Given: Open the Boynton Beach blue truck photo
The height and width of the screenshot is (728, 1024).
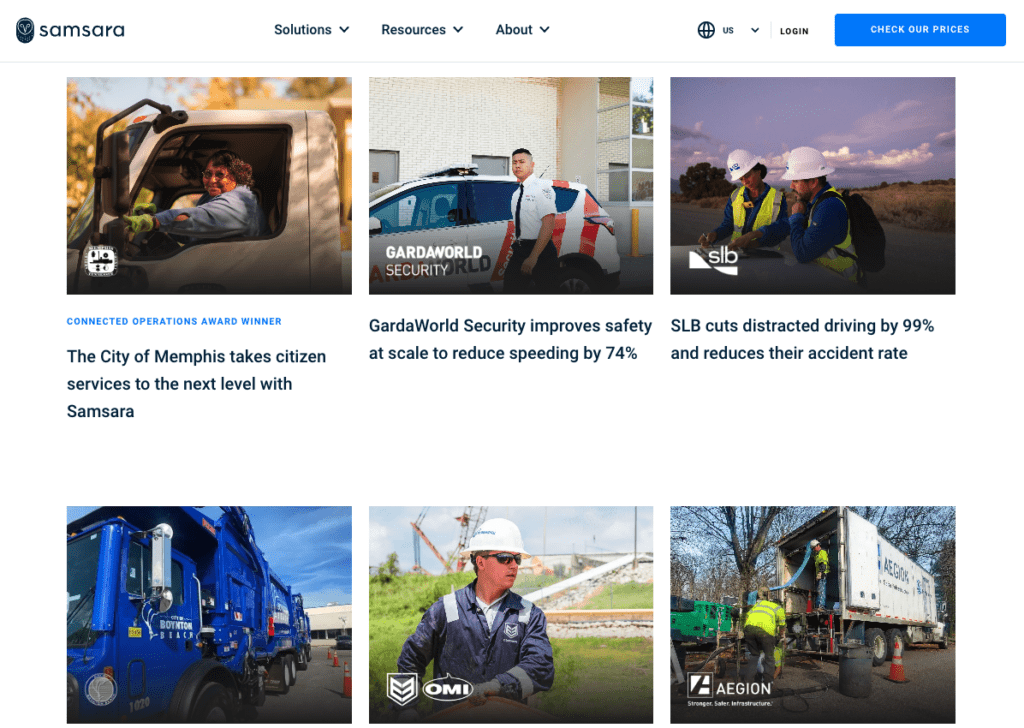Looking at the screenshot, I should pyautogui.click(x=209, y=614).
